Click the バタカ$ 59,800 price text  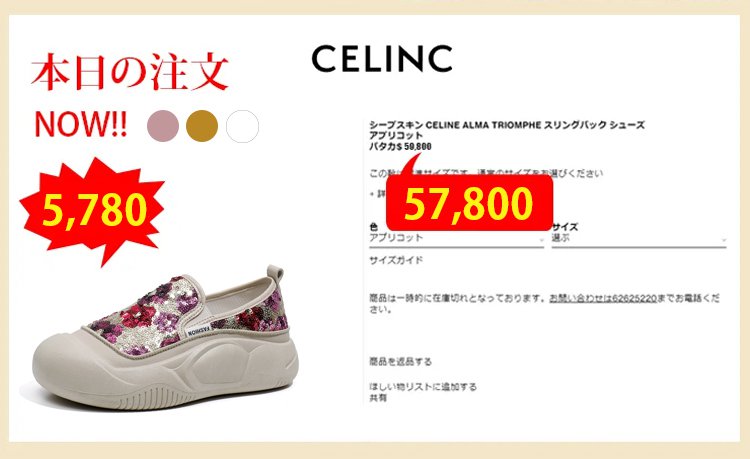[400, 146]
